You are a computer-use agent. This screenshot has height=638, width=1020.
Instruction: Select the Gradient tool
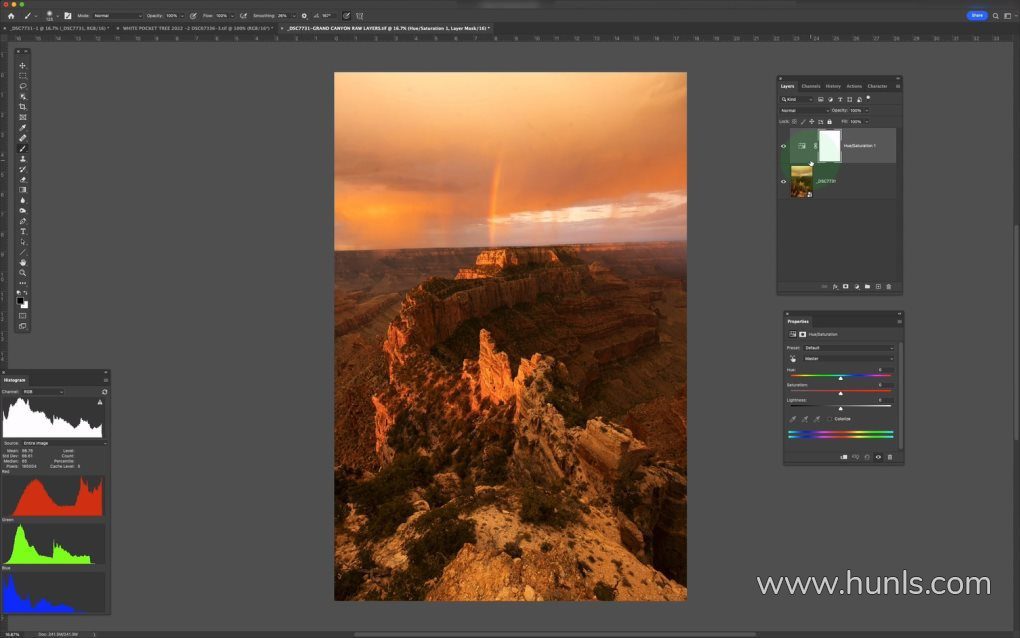pos(23,190)
